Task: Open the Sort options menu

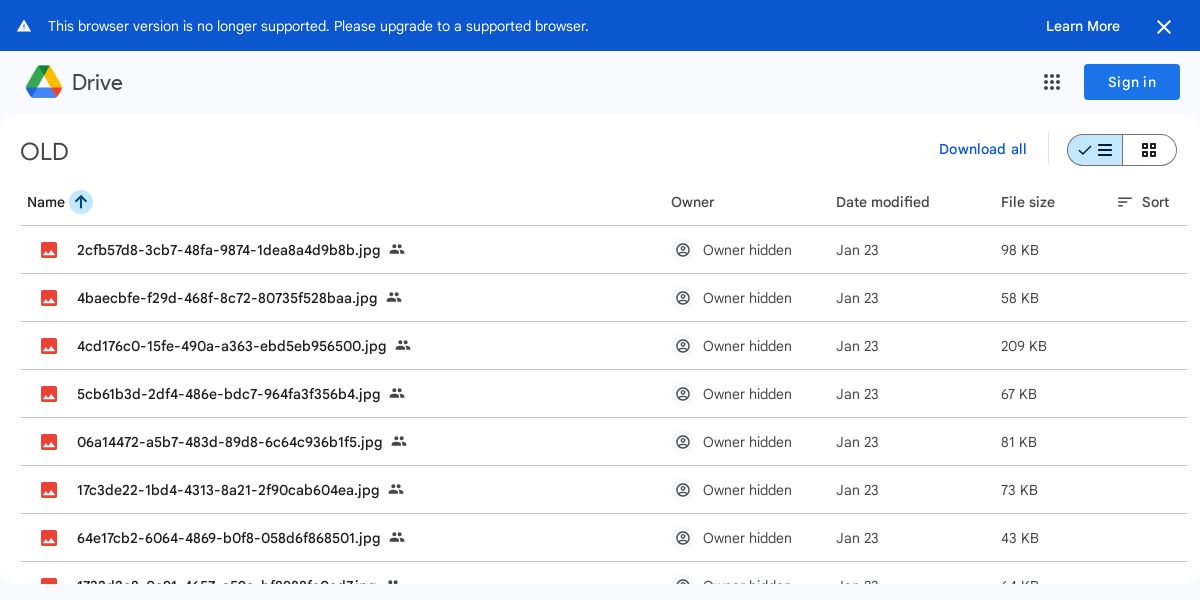Action: click(x=1143, y=202)
